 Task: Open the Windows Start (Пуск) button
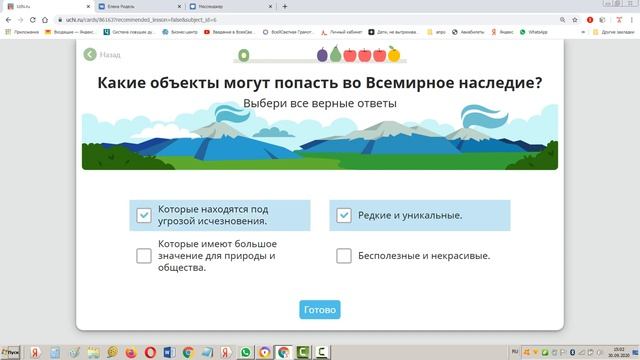(10, 352)
